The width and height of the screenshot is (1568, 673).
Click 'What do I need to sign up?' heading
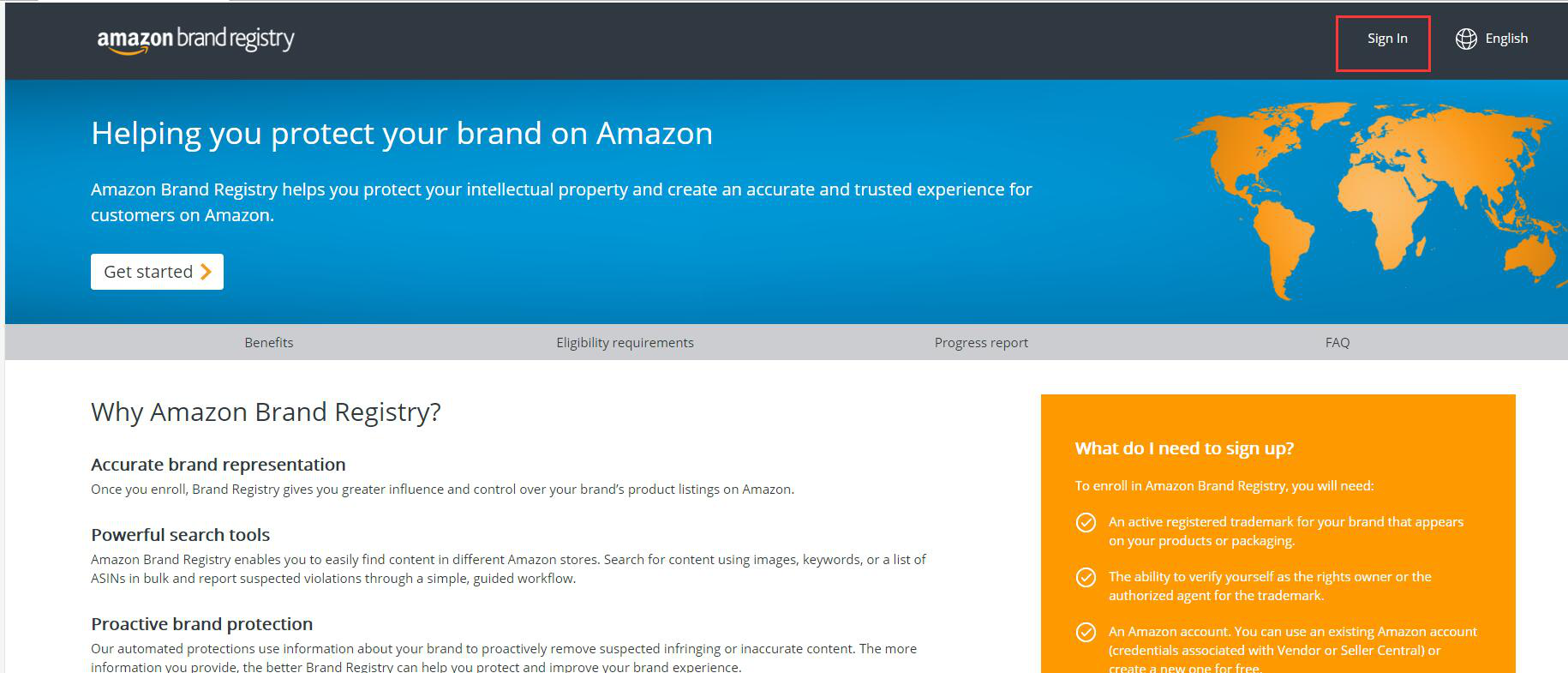[x=1184, y=448]
